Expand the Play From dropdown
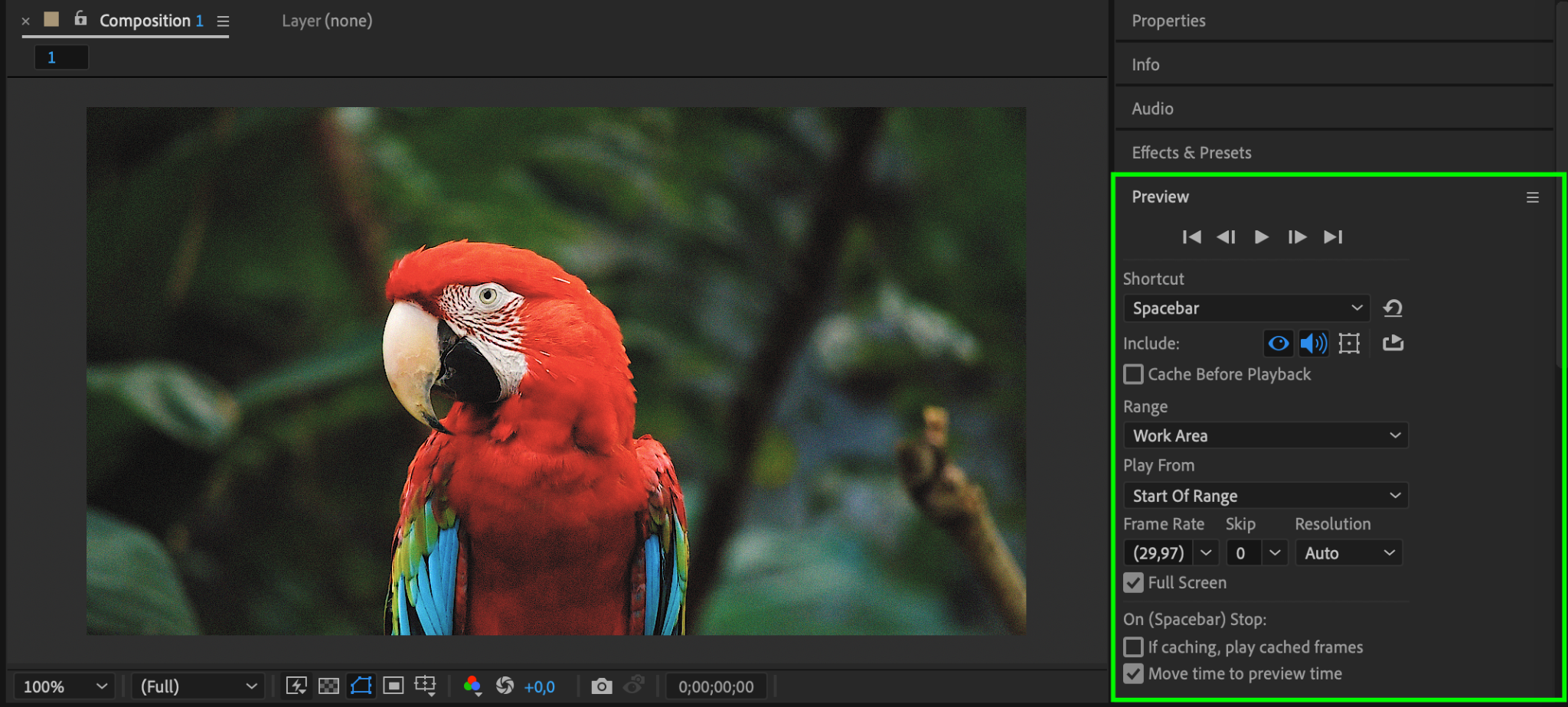Viewport: 1568px width, 707px height. (1265, 496)
